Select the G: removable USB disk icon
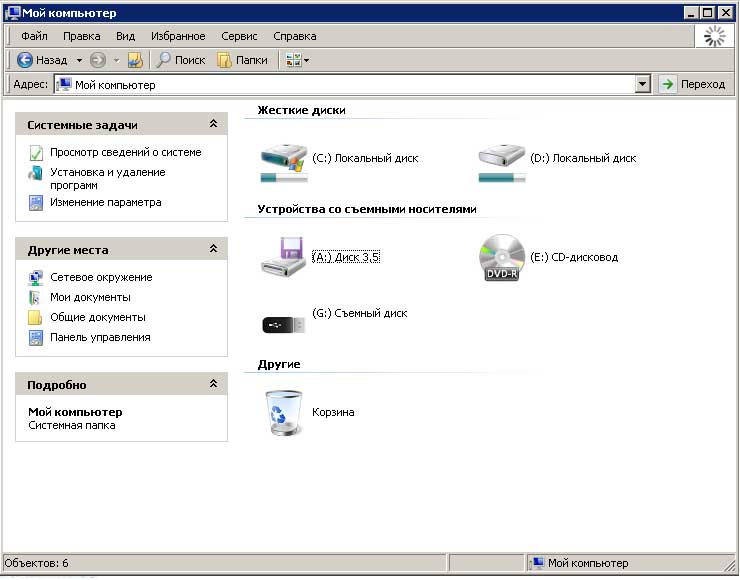740x580 pixels. [283, 323]
